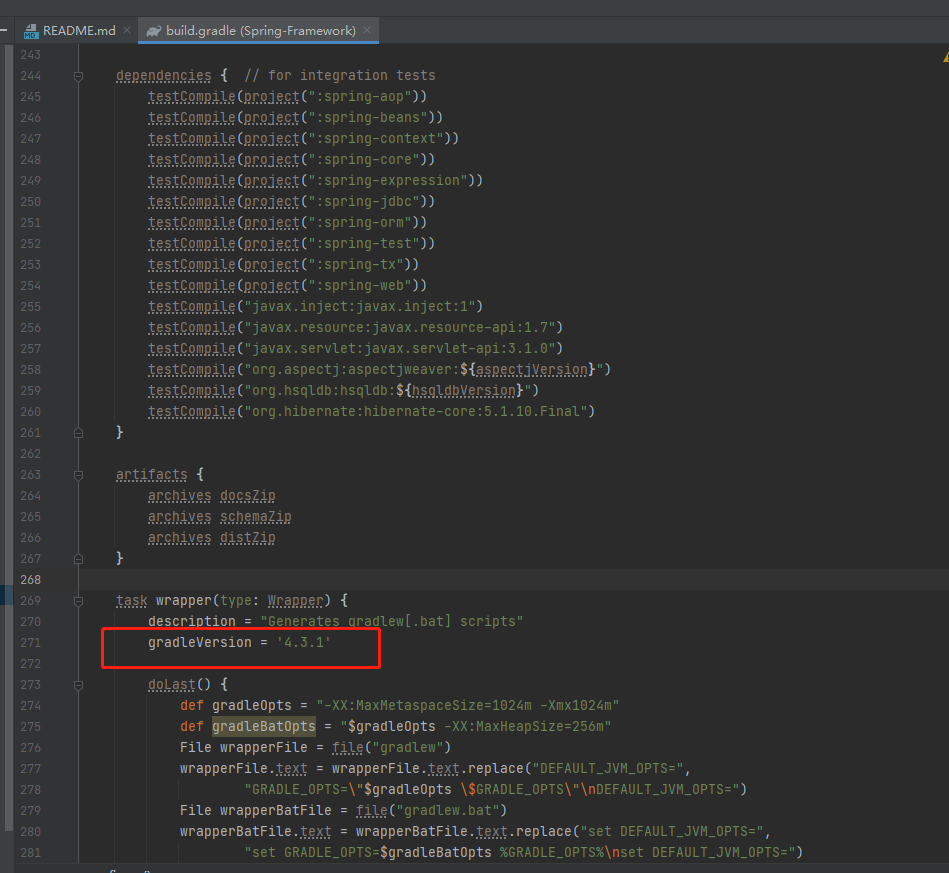The image size is (949, 873).
Task: Switch to the README.md tab
Action: [80, 31]
